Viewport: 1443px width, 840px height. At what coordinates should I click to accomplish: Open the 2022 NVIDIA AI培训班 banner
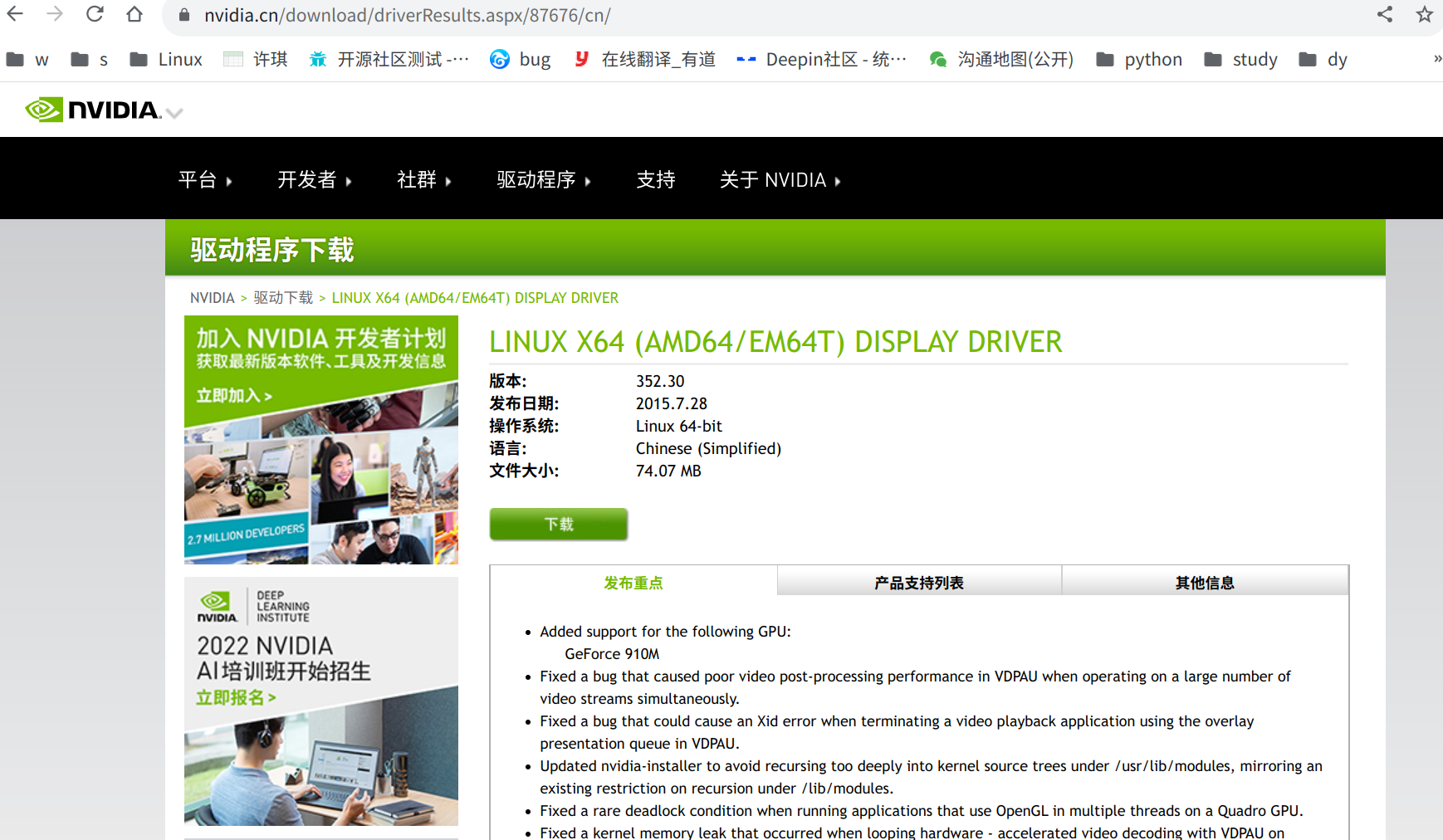tap(321, 701)
